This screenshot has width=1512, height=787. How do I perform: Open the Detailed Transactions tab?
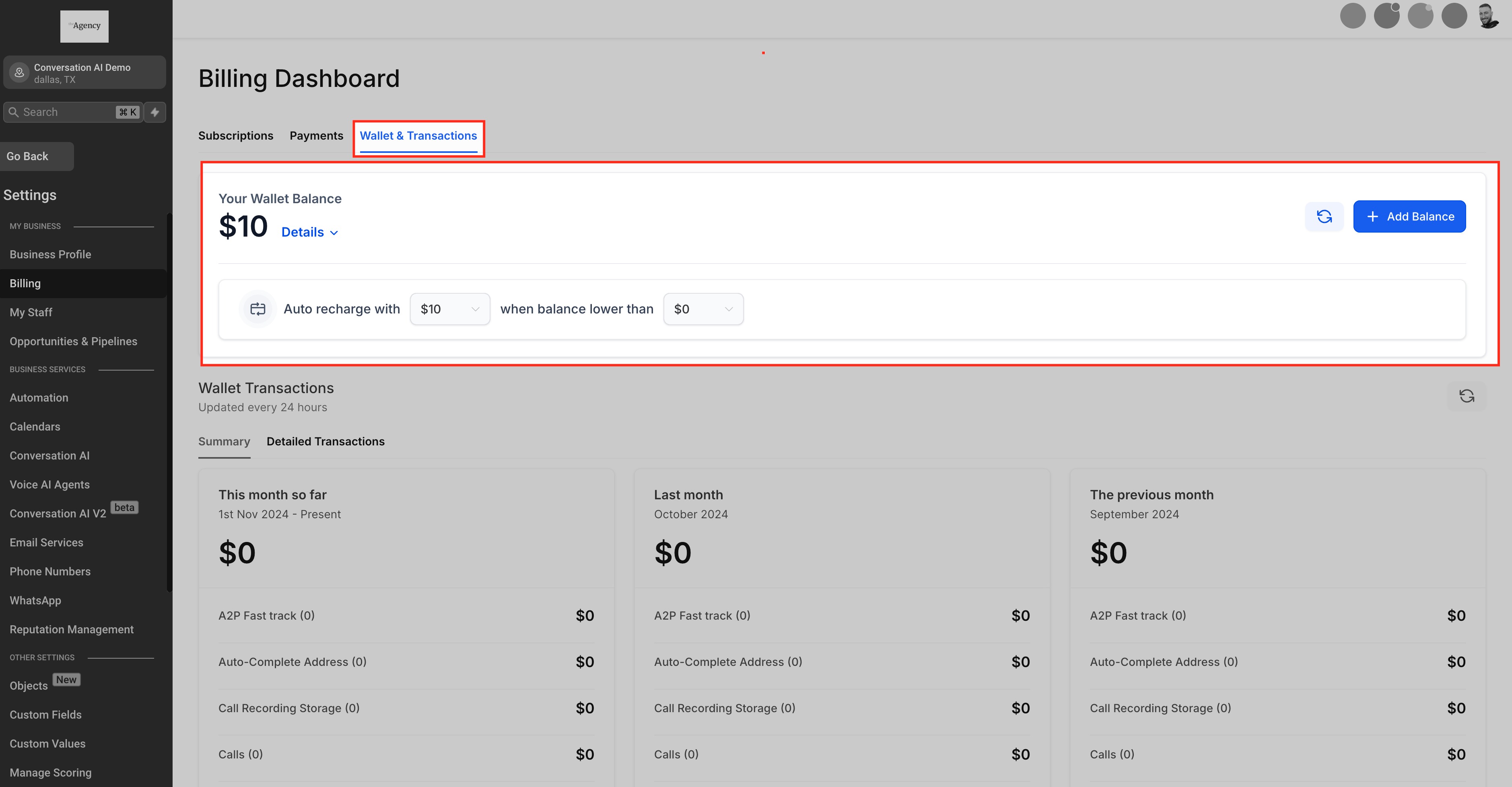(325, 441)
